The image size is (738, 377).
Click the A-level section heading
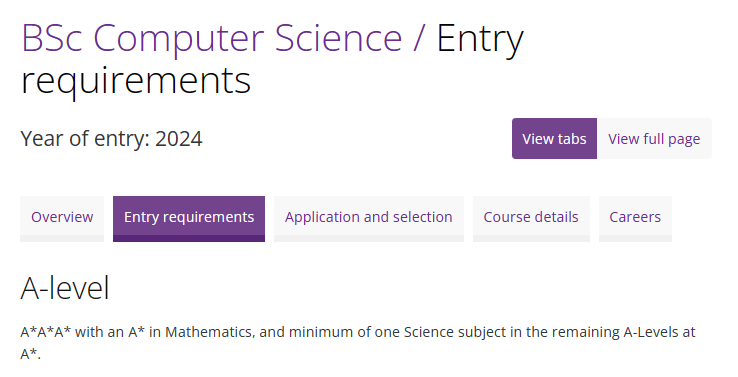click(x=65, y=288)
